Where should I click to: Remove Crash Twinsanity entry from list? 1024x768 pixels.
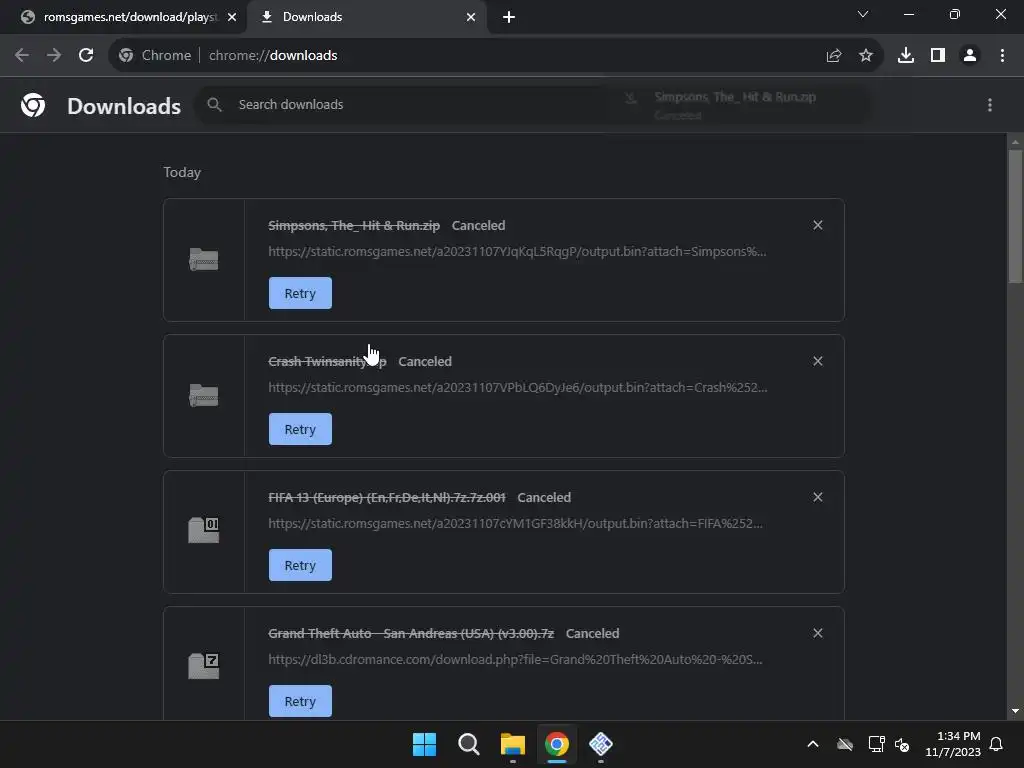[818, 361]
